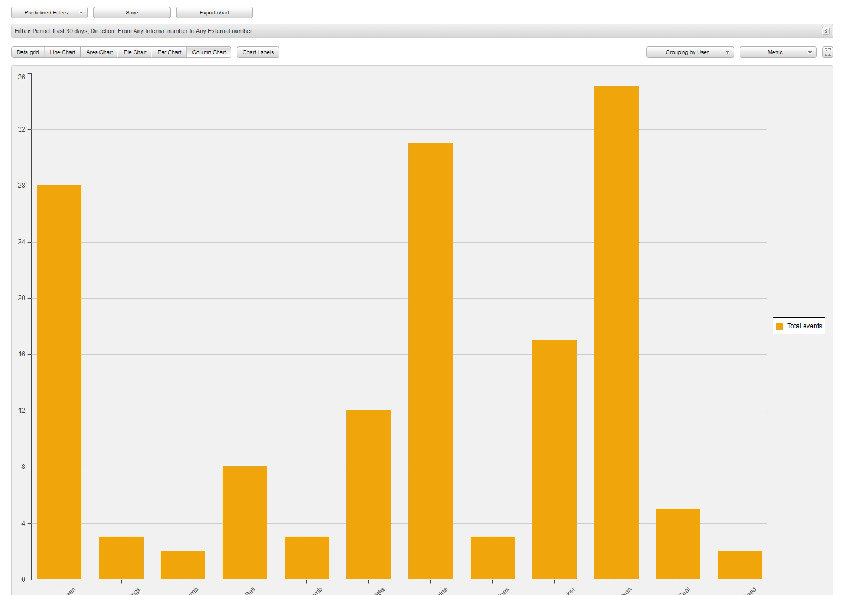The width and height of the screenshot is (842, 595).
Task: Click the rightmost short bar in chart
Action: (739, 565)
